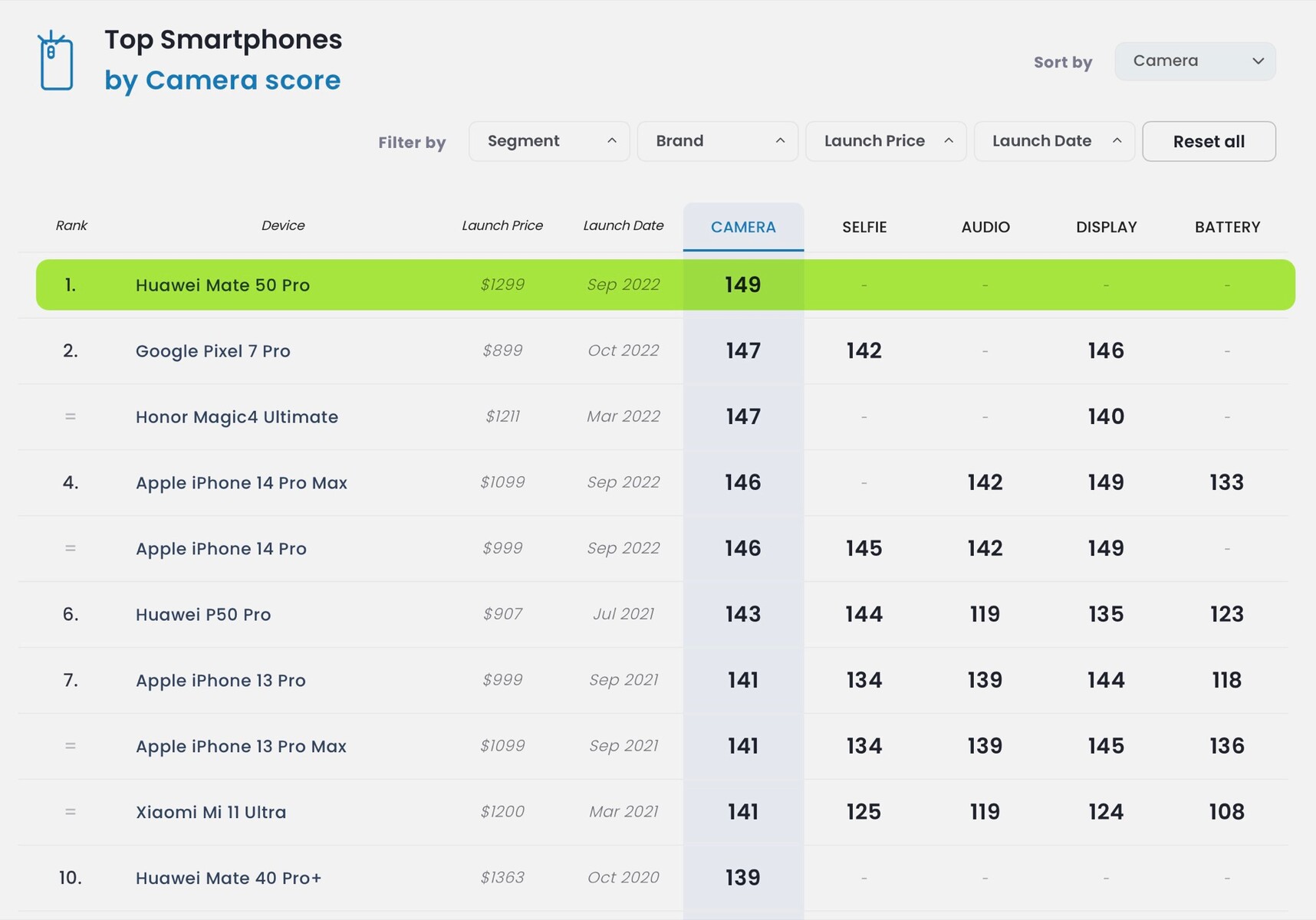
Task: Select the DISPLAY column tab
Action: (x=1106, y=227)
